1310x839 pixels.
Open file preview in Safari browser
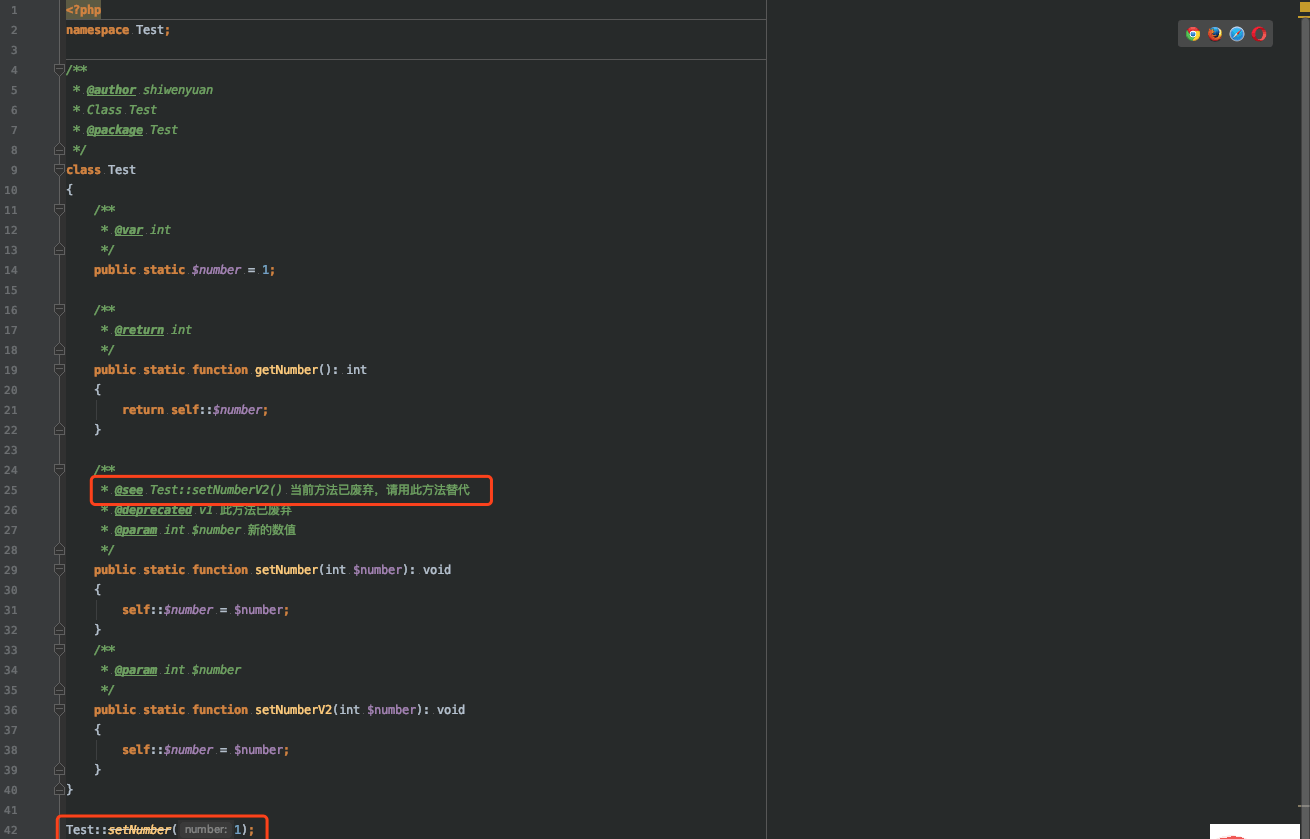point(1237,33)
